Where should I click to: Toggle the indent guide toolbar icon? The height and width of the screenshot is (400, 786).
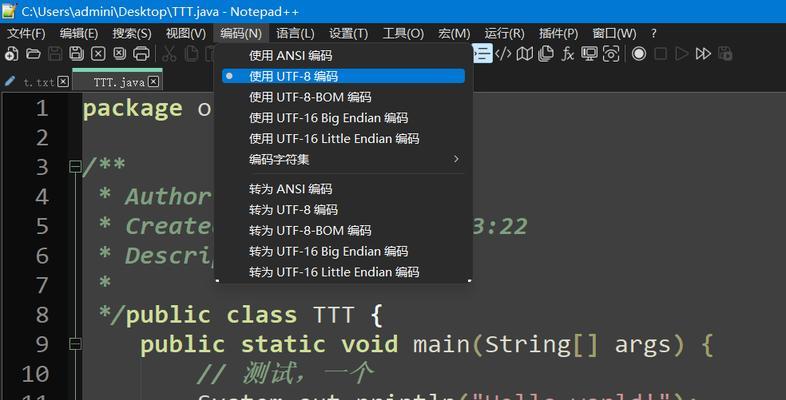[482, 54]
